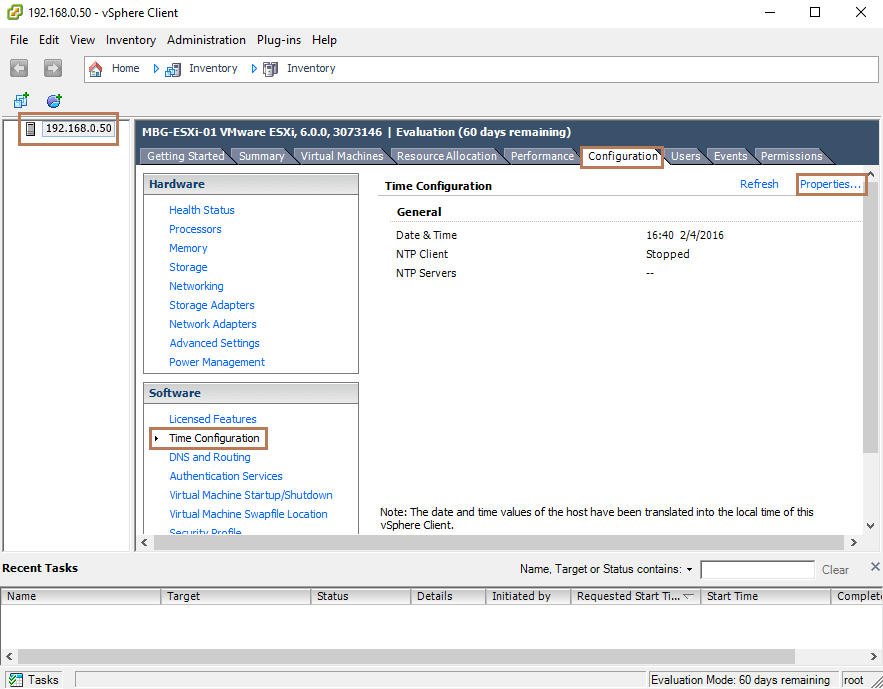The height and width of the screenshot is (689, 883).
Task: Open the Health Status hardware page
Action: pyautogui.click(x=201, y=210)
